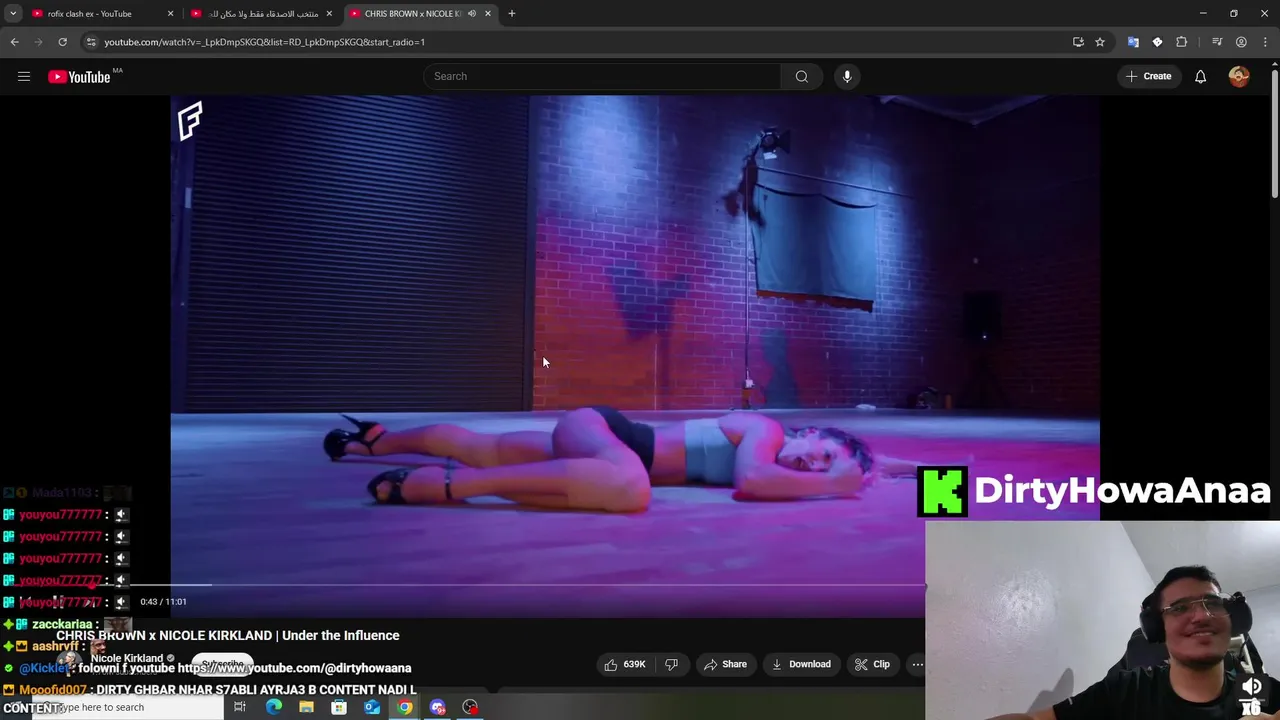
Task: Click the YouTube search input field
Action: (603, 76)
